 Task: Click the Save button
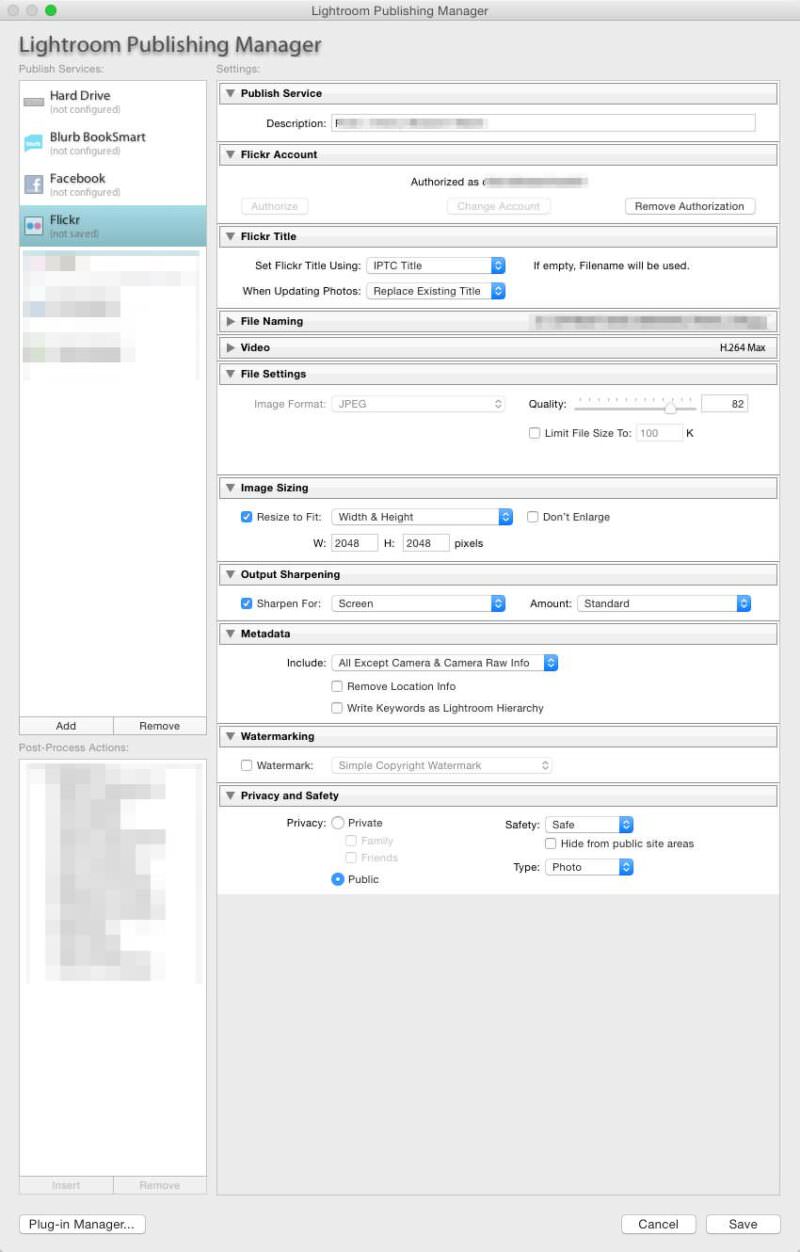coord(743,1224)
